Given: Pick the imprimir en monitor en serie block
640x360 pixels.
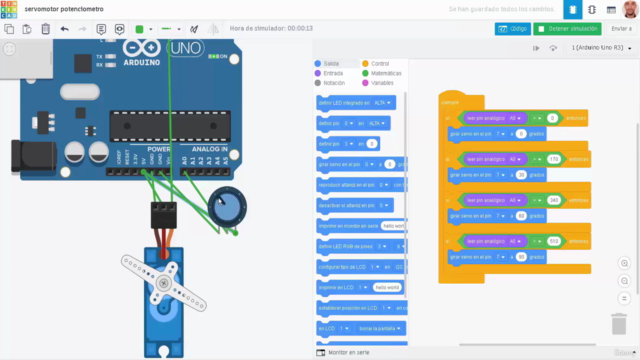Looking at the screenshot, I should click(361, 226).
